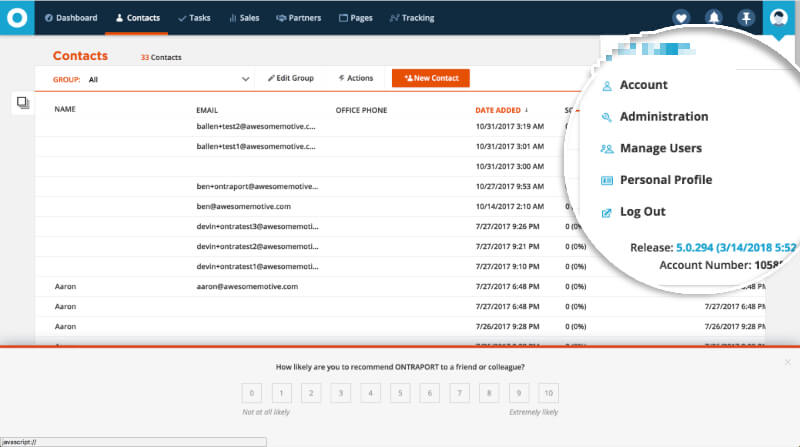This screenshot has width=800, height=447.
Task: Click the Manage Users people icon
Action: (607, 149)
